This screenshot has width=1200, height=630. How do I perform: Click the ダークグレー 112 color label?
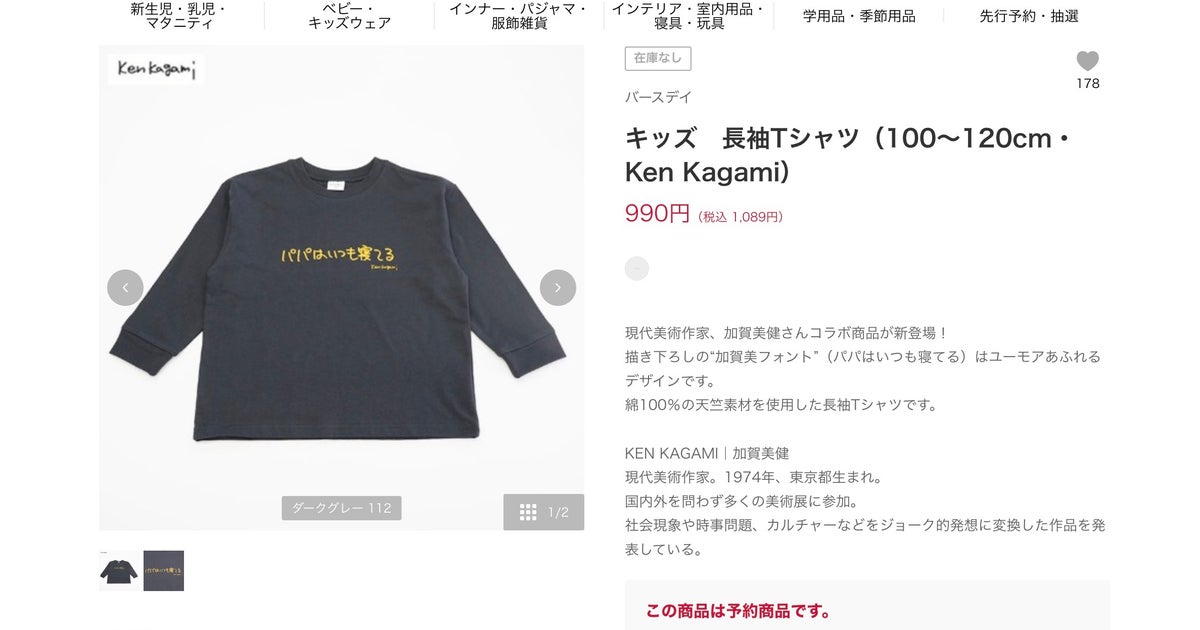point(341,508)
